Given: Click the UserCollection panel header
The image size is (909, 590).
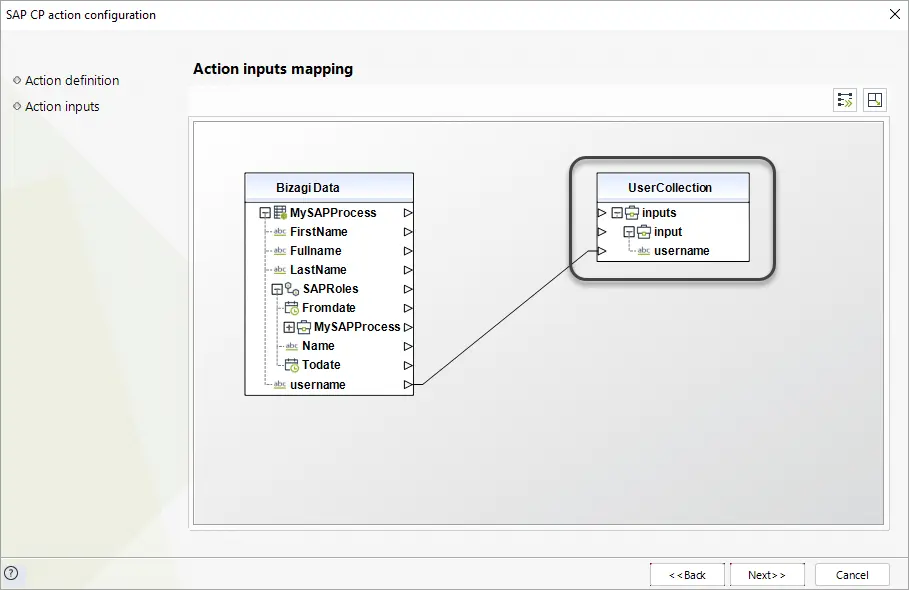Looking at the screenshot, I should [673, 188].
